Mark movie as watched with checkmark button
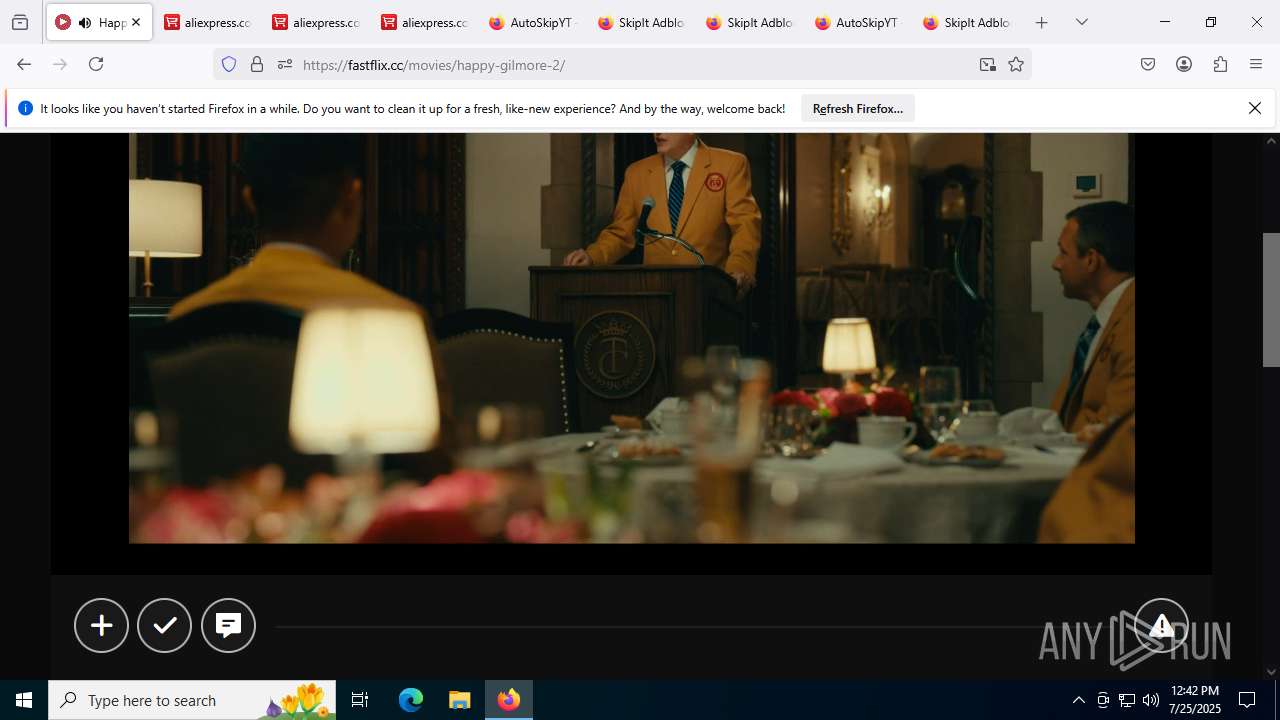Screen dimensions: 1280x720 click(164, 625)
